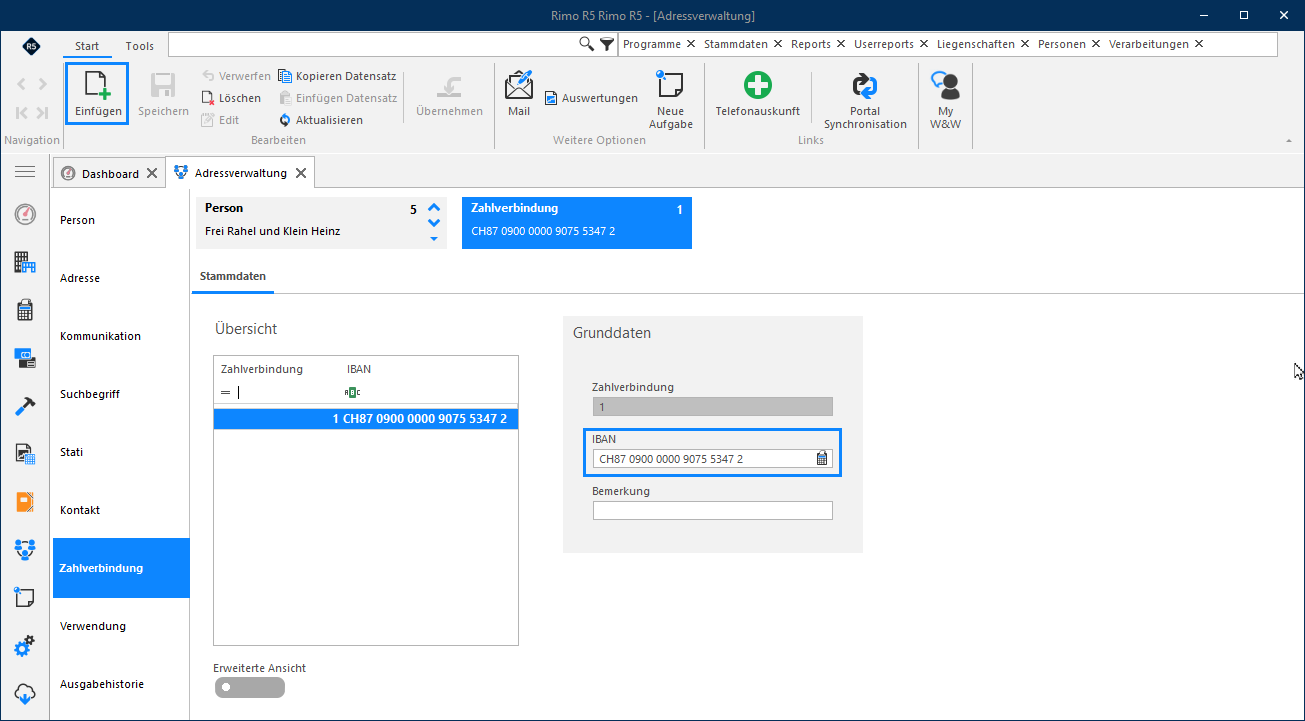Viewport: 1305px width, 721px height.
Task: Click the IBAN column header
Action: tap(359, 369)
